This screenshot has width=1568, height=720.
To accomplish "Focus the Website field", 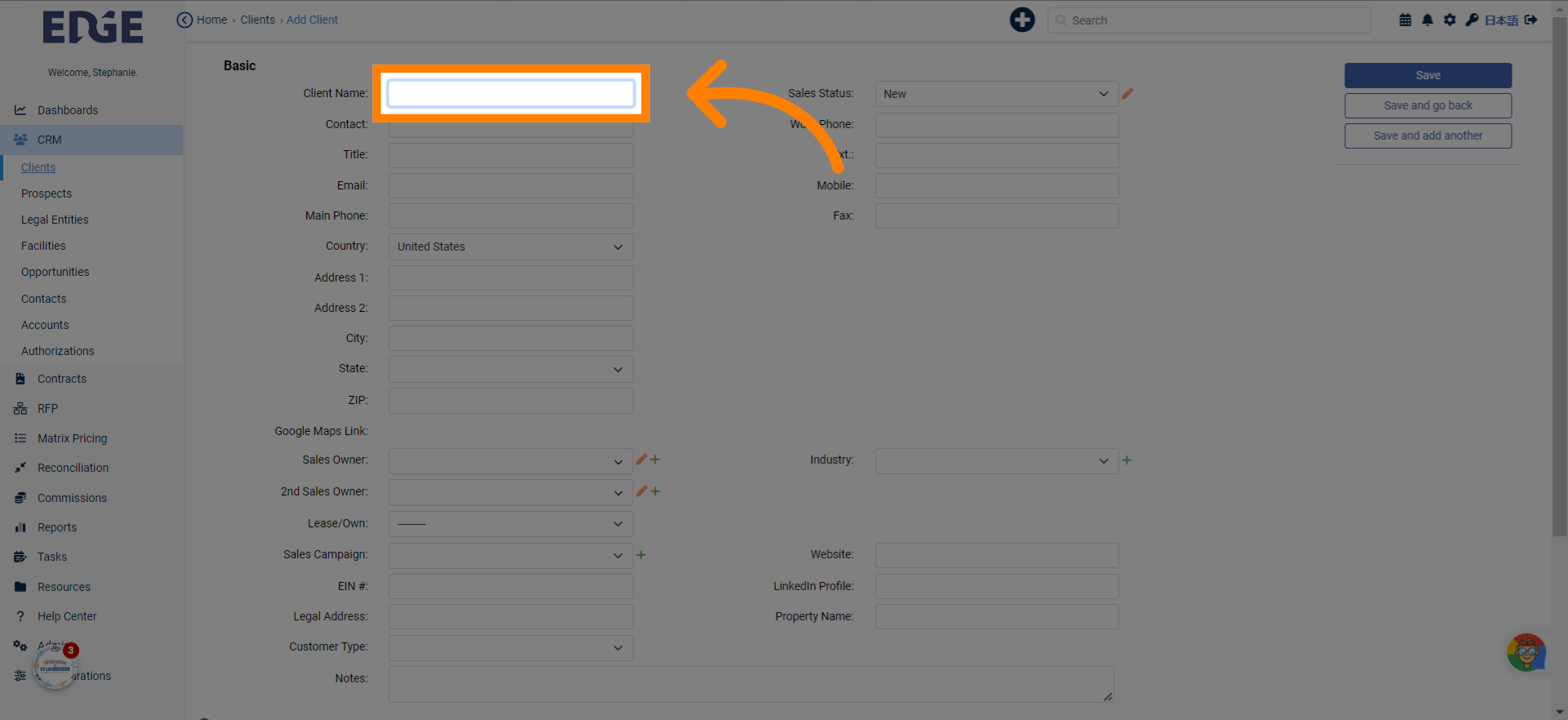I will [996, 555].
